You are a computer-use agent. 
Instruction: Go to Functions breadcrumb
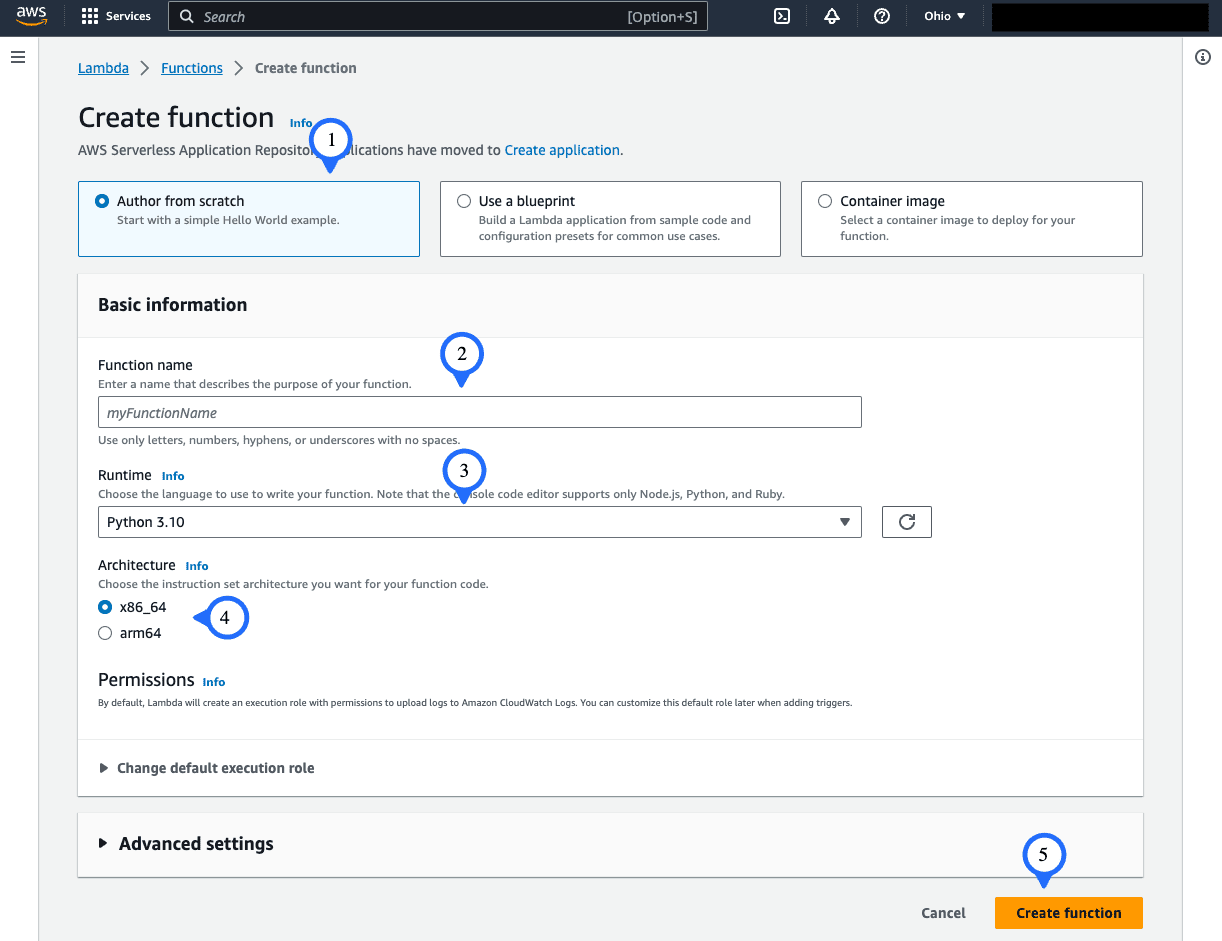192,68
